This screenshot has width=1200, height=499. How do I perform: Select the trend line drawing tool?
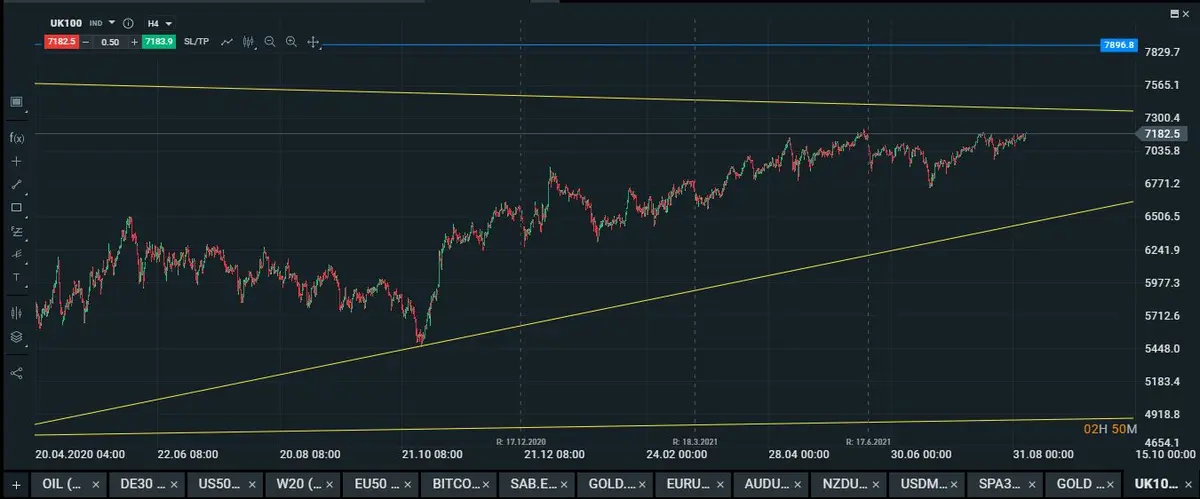point(16,185)
